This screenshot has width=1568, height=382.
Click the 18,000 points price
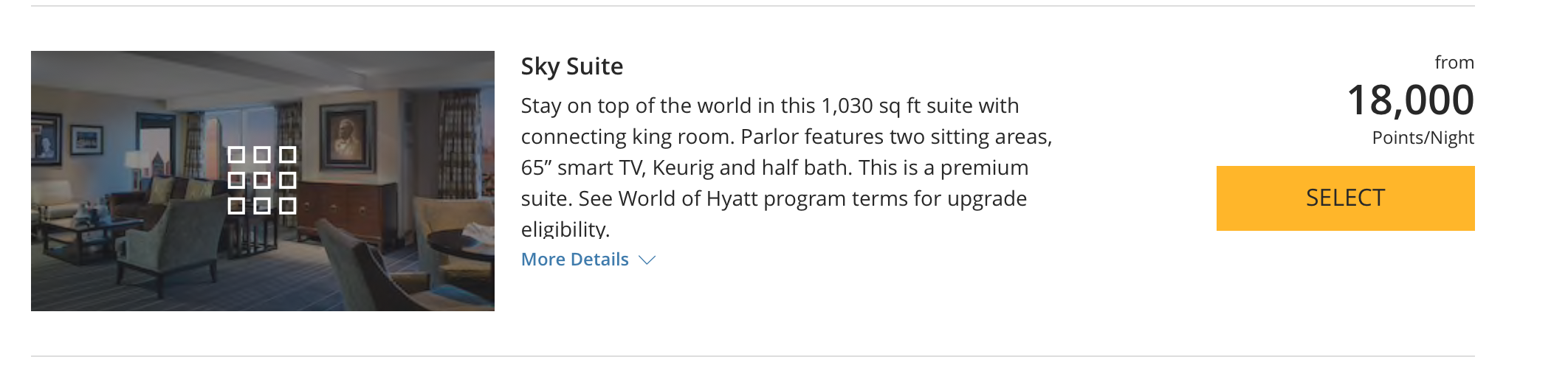[x=1410, y=100]
